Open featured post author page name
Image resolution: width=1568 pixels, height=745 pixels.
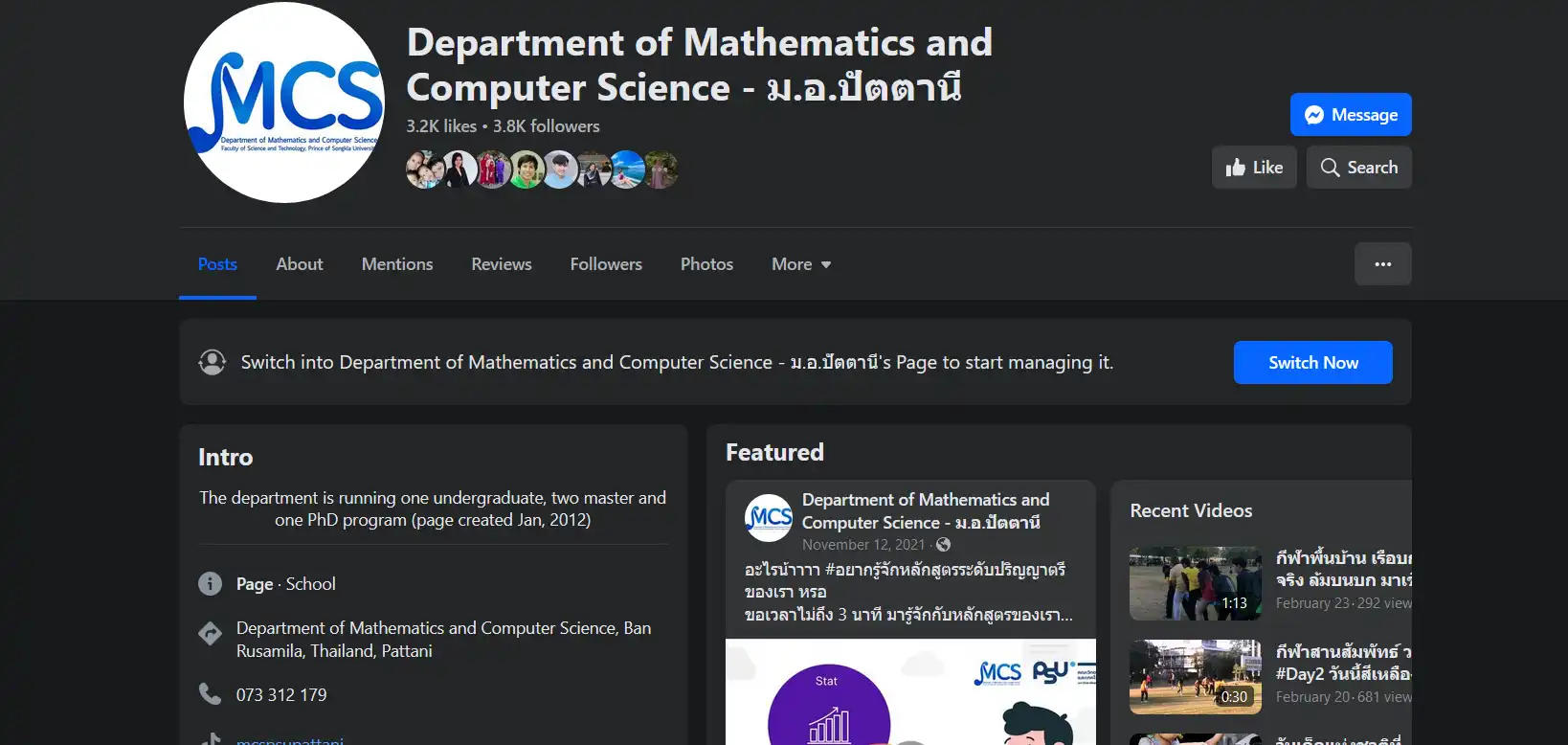click(926, 511)
